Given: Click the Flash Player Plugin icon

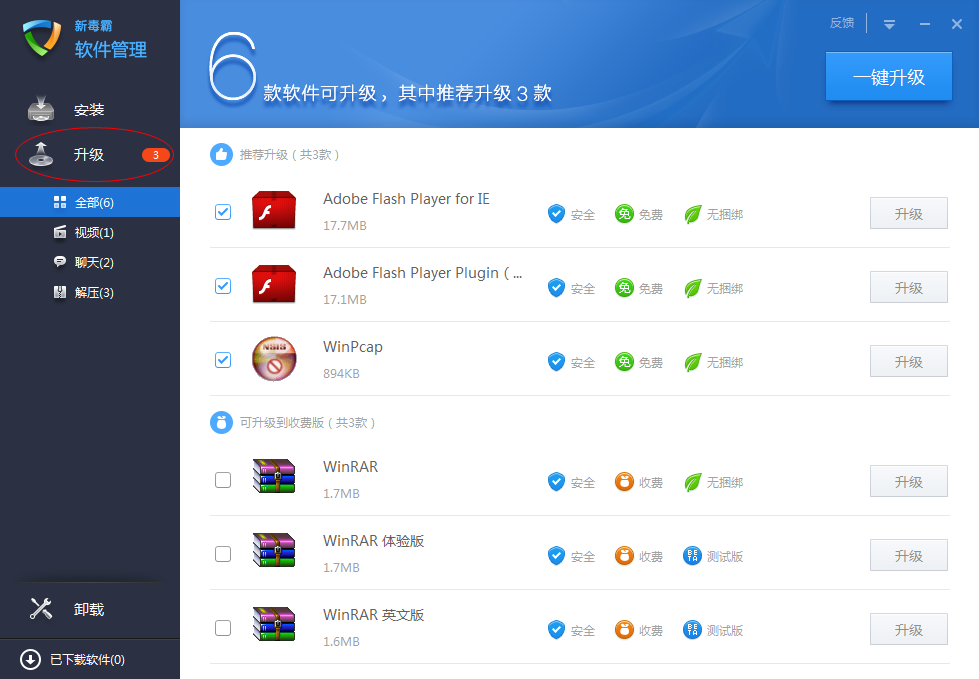Looking at the screenshot, I should coord(273,284).
